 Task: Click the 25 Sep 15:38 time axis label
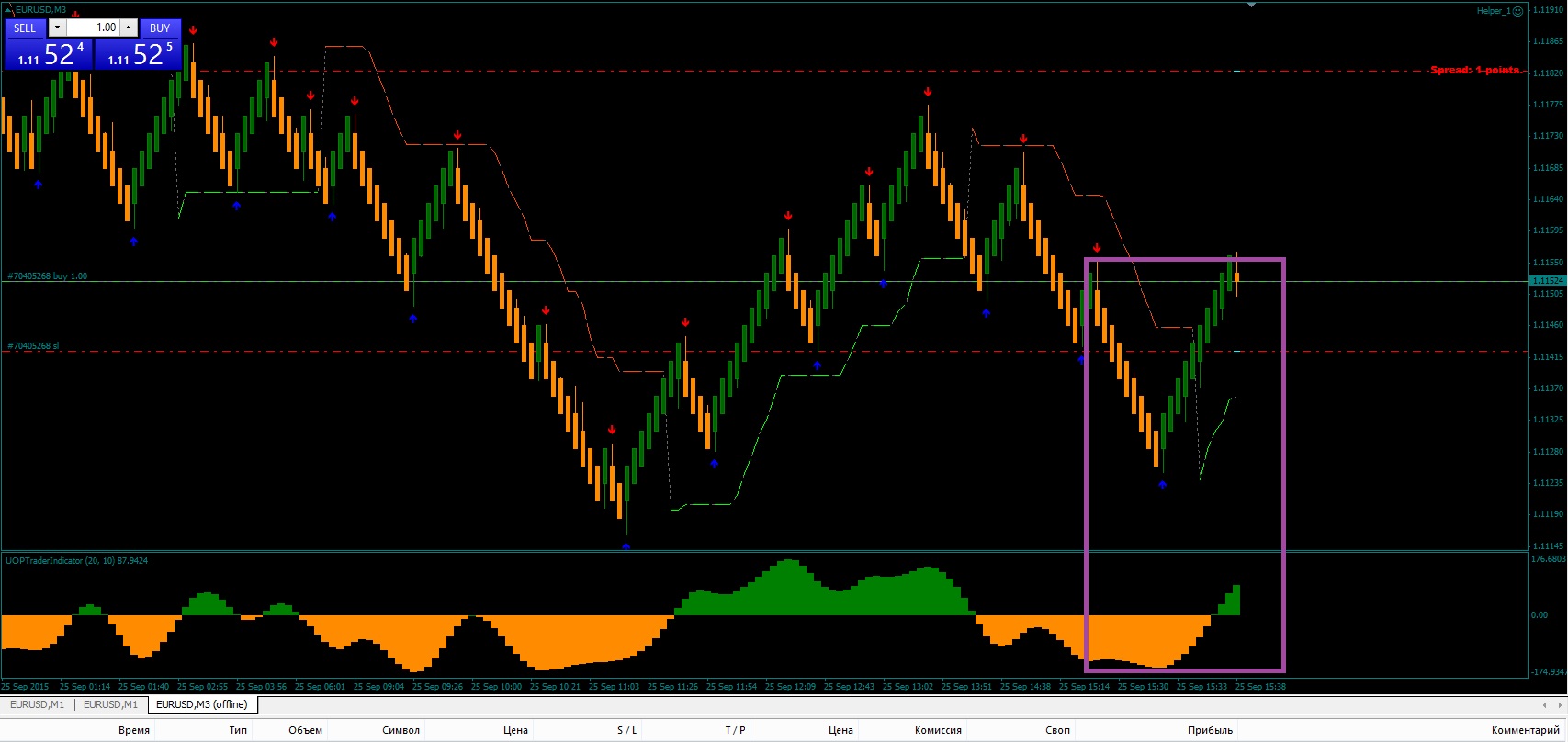tap(1260, 686)
